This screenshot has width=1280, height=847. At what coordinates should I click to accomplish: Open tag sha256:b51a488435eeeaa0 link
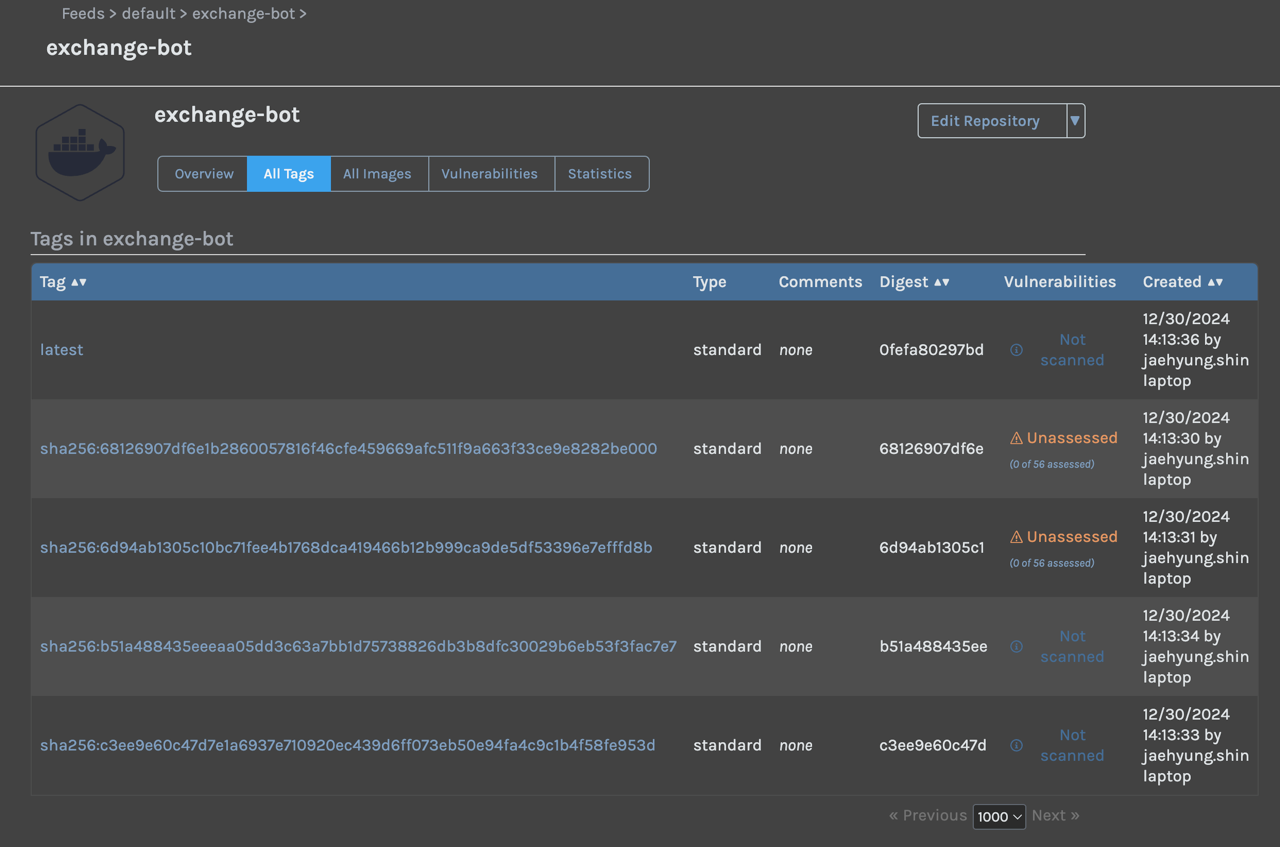click(358, 647)
